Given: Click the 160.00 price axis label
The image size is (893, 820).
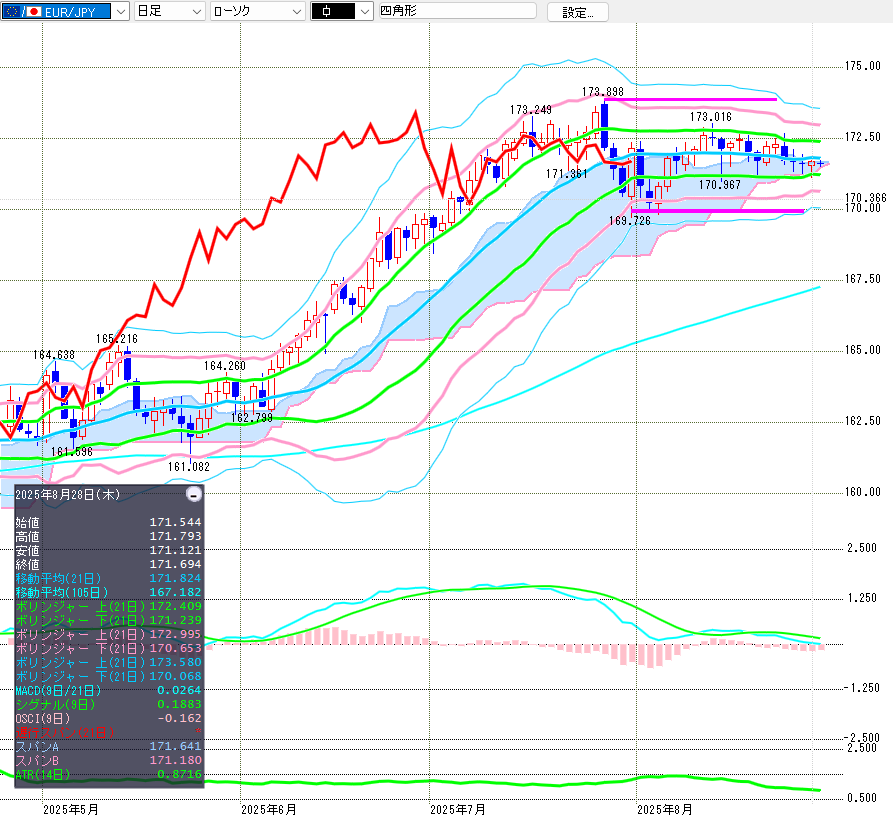Looking at the screenshot, I should [x=863, y=492].
